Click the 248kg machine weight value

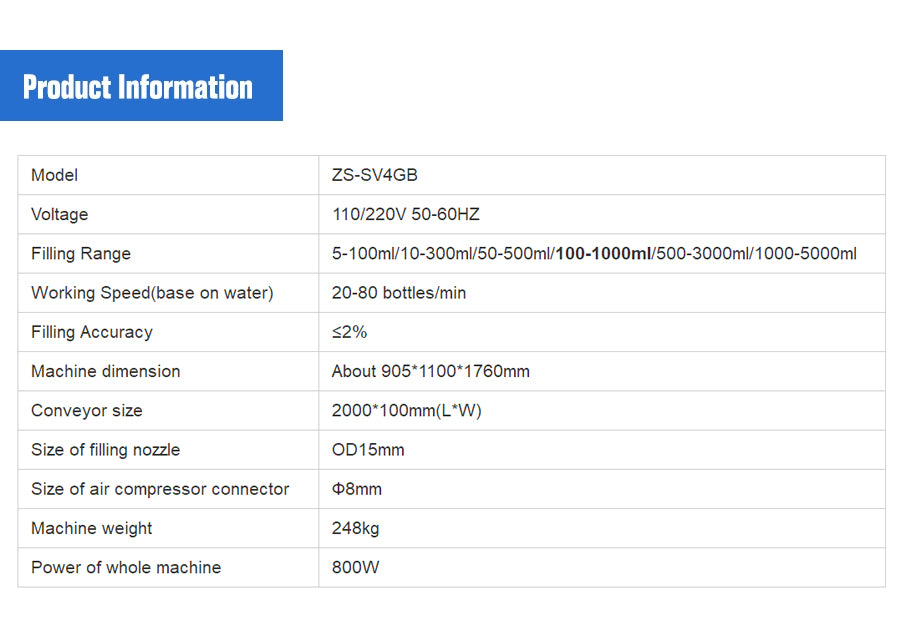[x=356, y=528]
